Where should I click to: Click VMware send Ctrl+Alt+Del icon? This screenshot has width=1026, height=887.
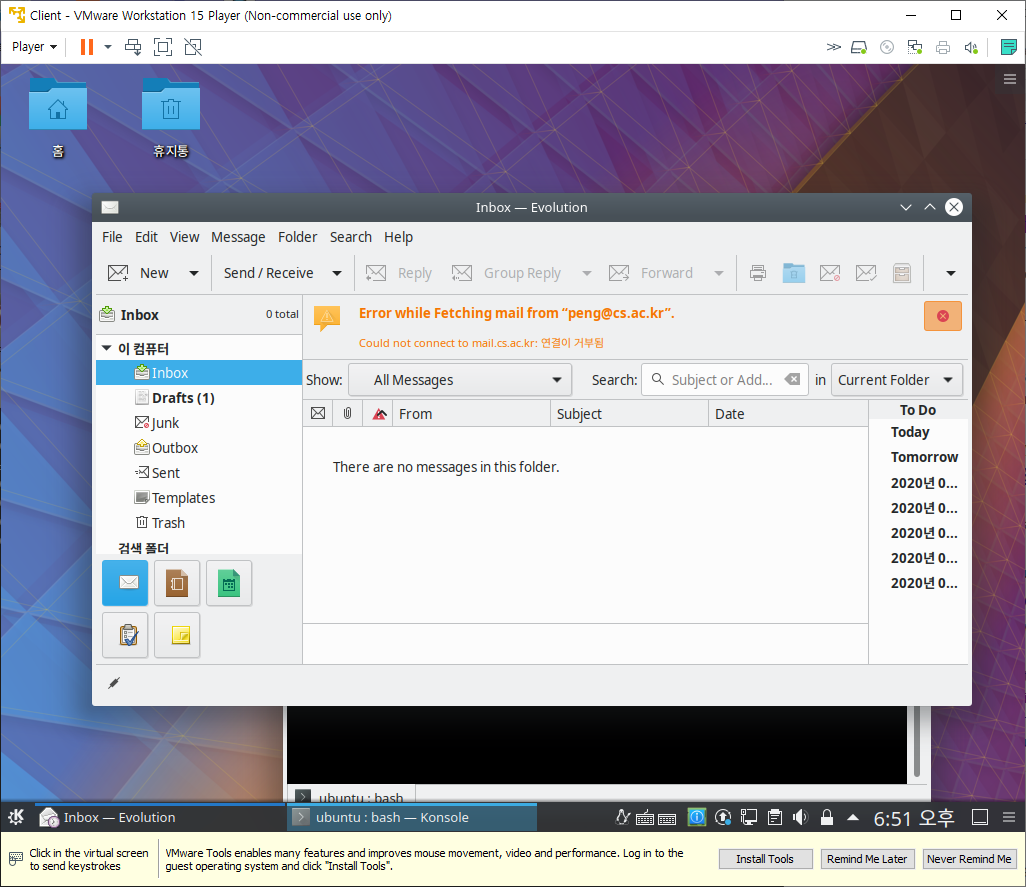[133, 47]
